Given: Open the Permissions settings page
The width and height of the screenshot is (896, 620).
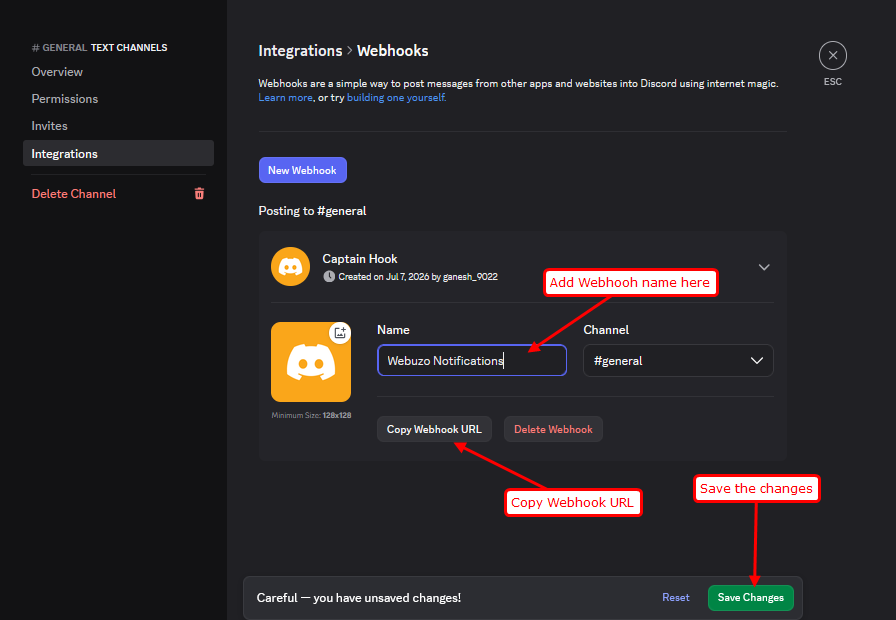Looking at the screenshot, I should (x=65, y=99).
